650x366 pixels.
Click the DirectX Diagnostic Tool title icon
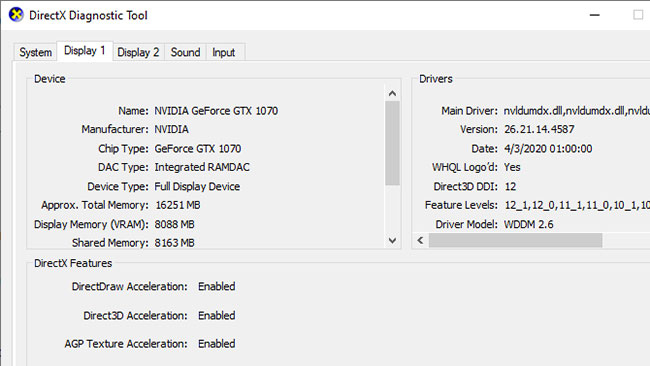[16, 15]
